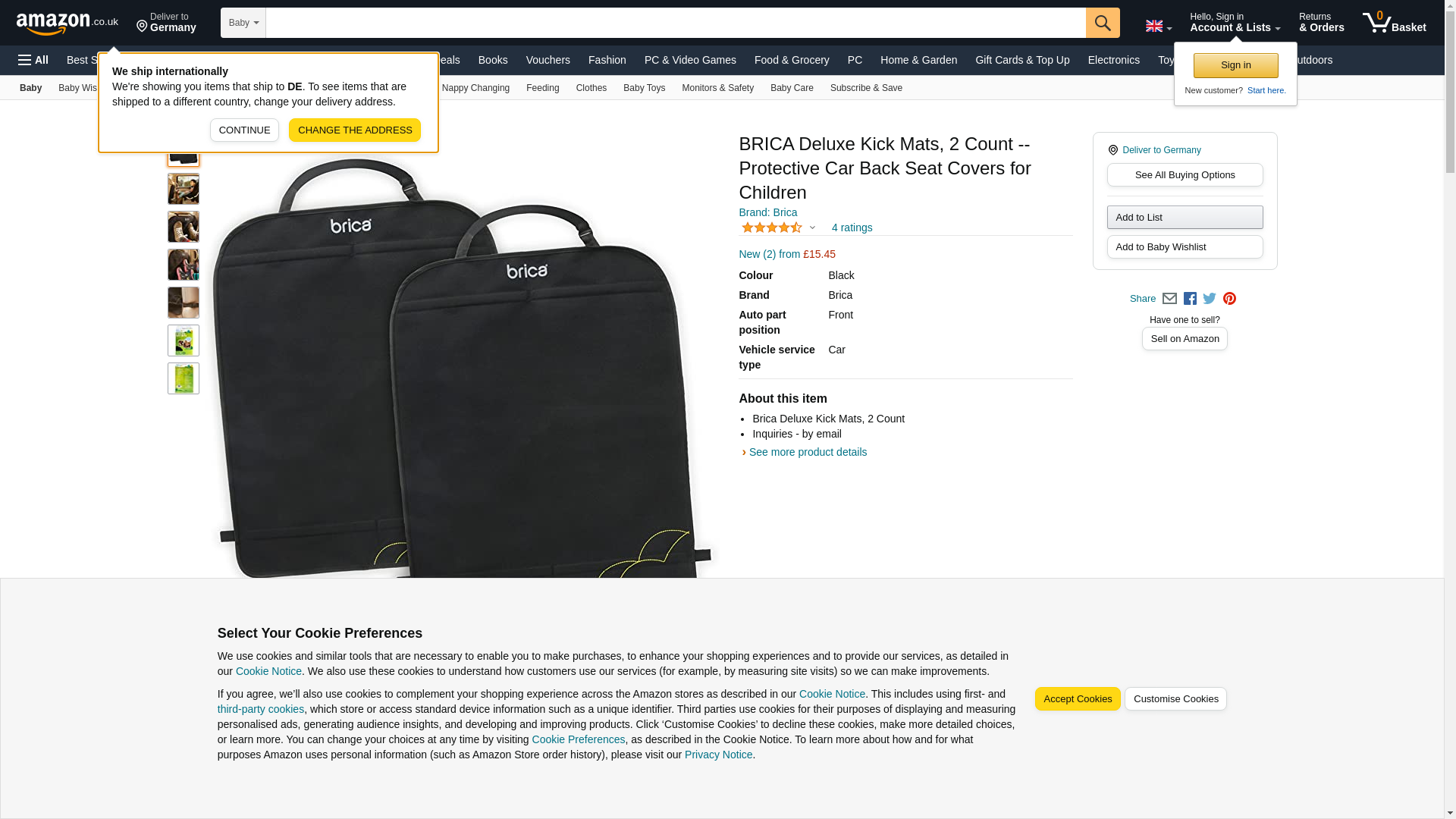Viewport: 1456px width, 819px height.
Task: Share product on Pinterest icon
Action: tap(1229, 299)
